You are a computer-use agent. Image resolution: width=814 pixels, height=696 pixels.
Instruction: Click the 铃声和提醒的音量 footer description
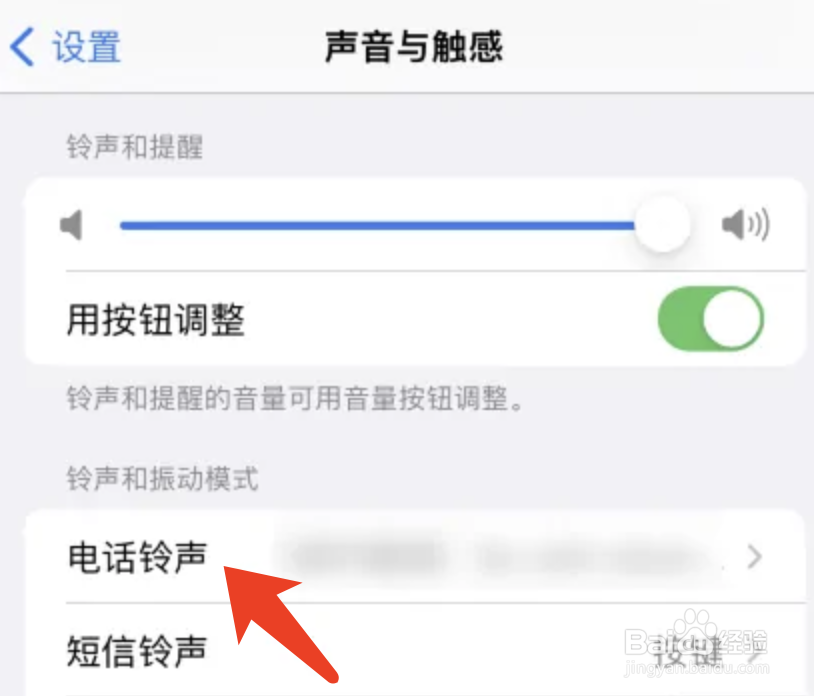coord(295,399)
